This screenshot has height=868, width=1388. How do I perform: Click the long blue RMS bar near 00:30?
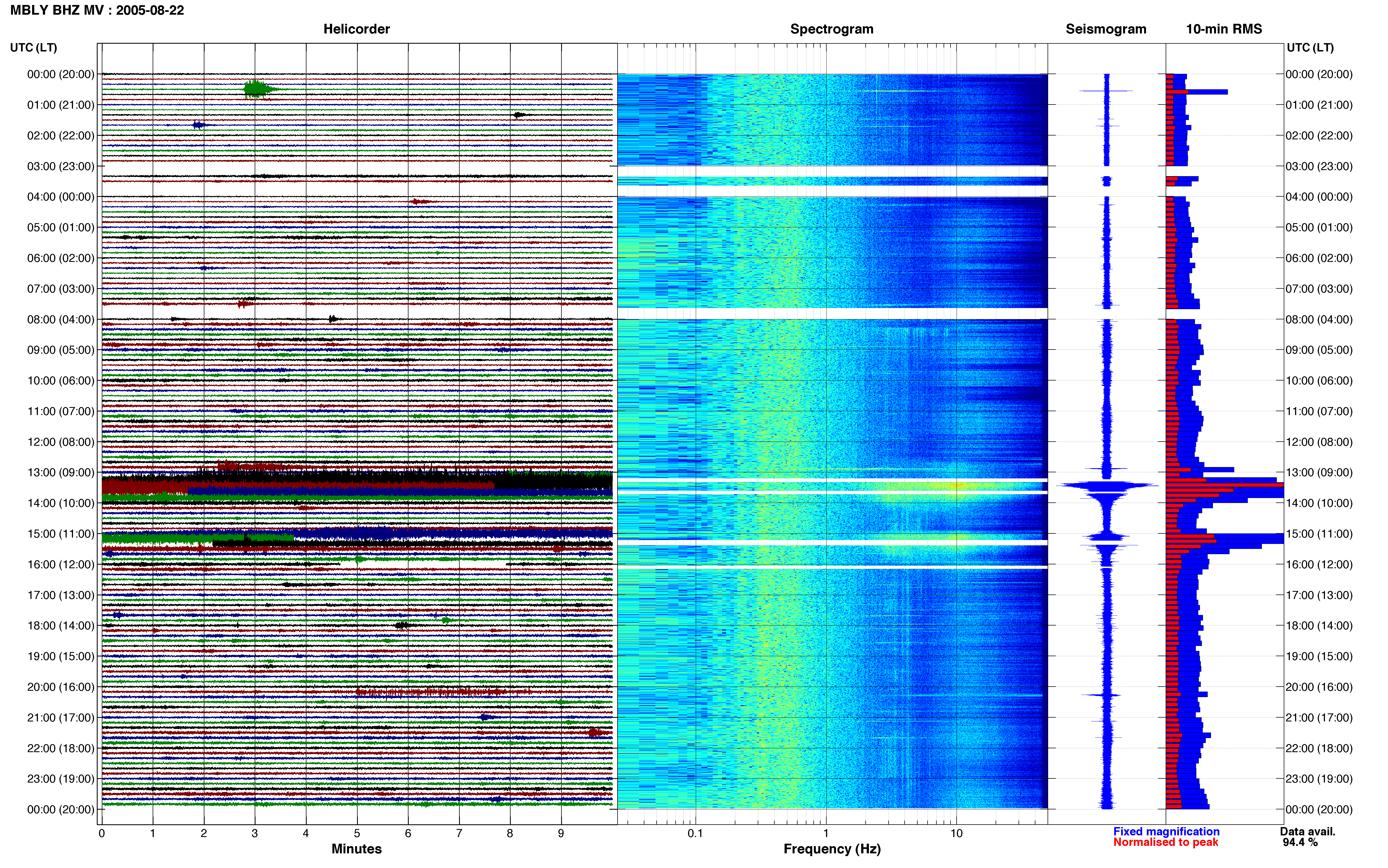pos(1197,92)
